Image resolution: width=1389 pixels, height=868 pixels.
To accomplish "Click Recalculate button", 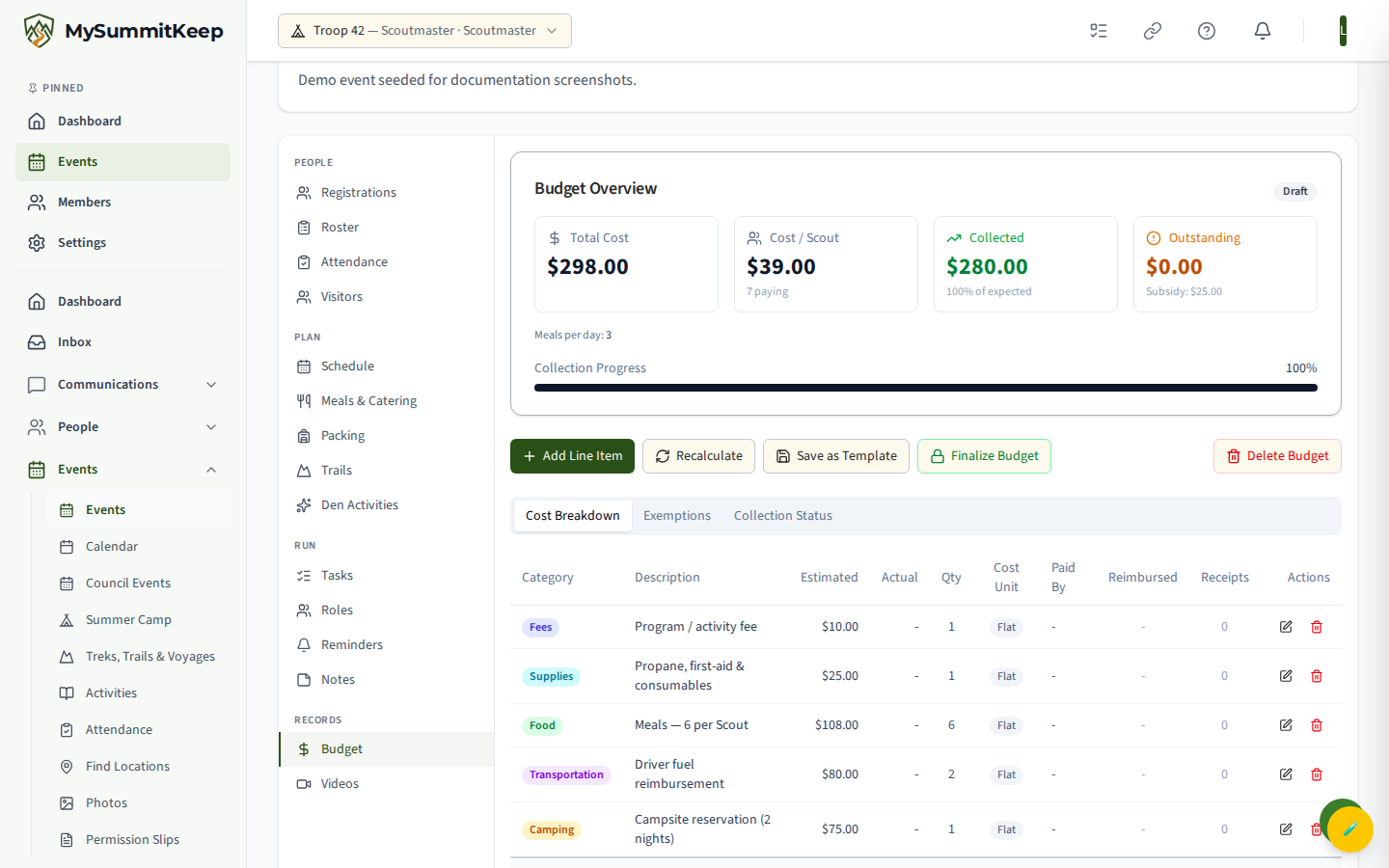I will 698,456.
